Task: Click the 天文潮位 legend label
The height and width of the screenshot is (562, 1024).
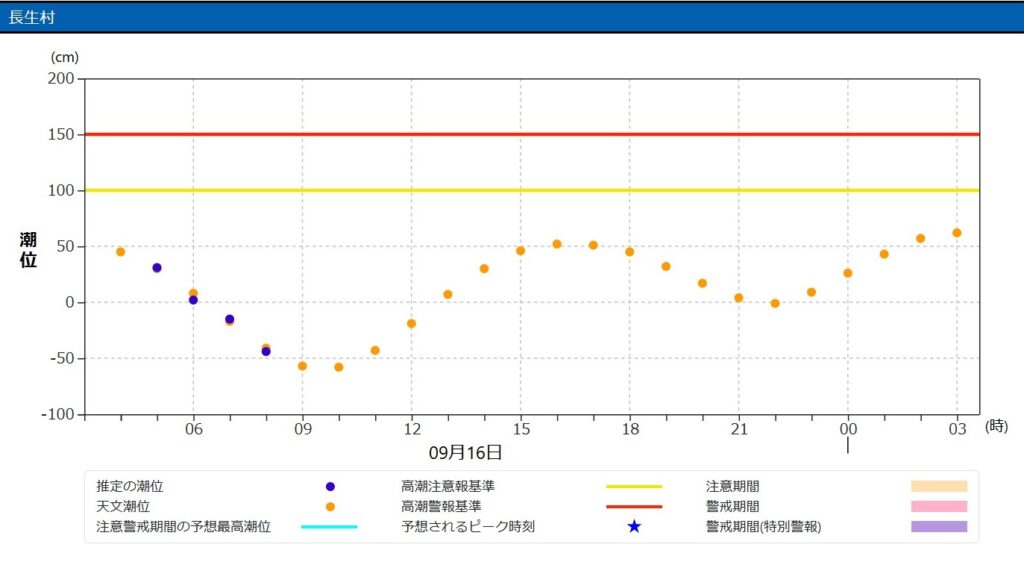Action: [x=123, y=507]
